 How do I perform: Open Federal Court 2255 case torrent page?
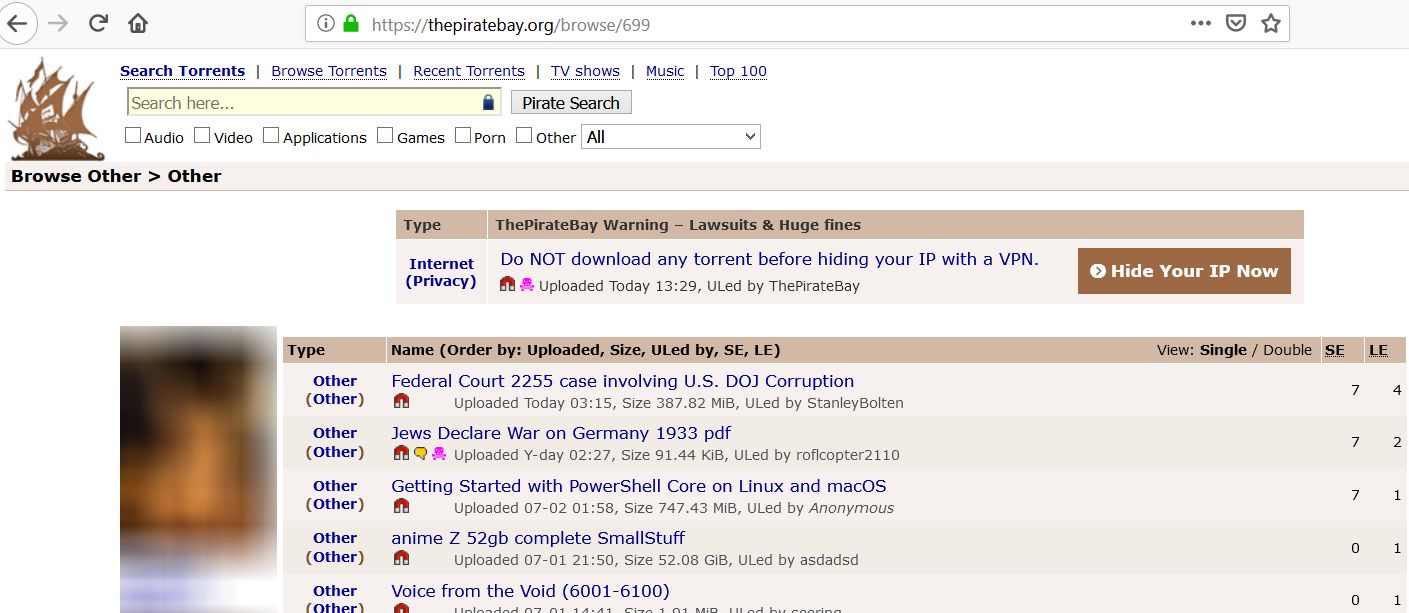click(x=622, y=381)
